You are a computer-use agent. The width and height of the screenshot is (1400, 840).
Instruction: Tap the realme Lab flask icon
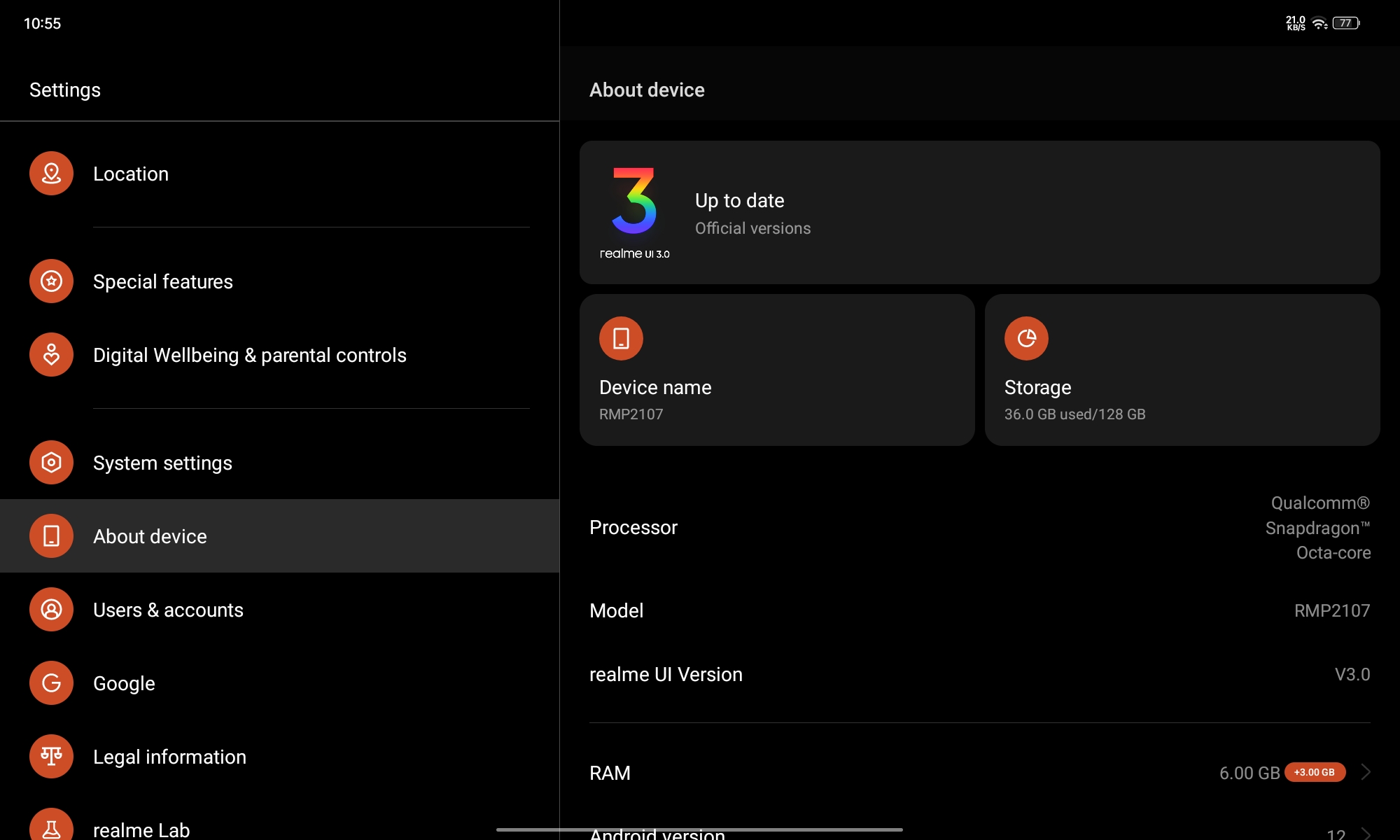[51, 825]
